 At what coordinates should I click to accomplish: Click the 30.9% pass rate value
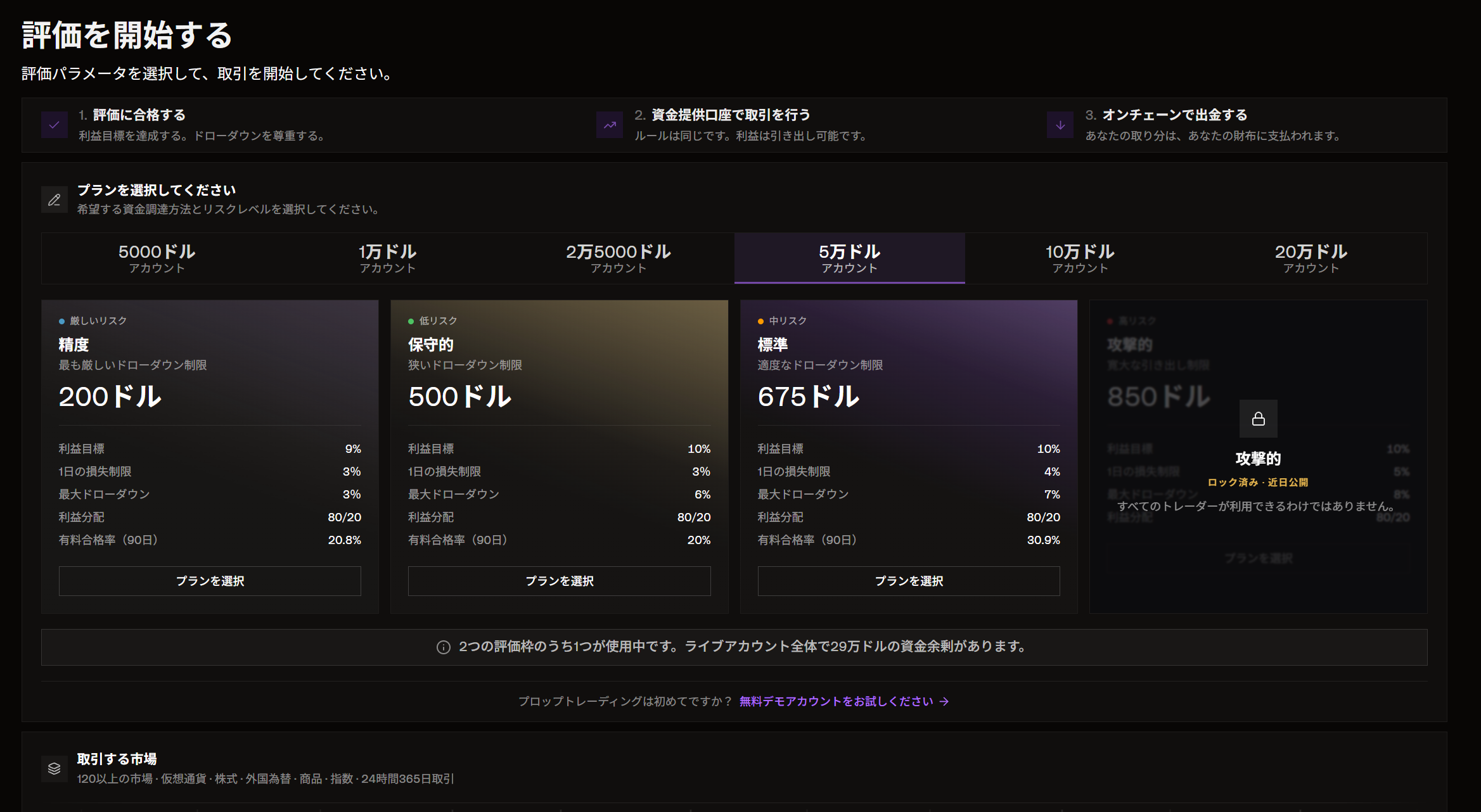coord(1044,540)
